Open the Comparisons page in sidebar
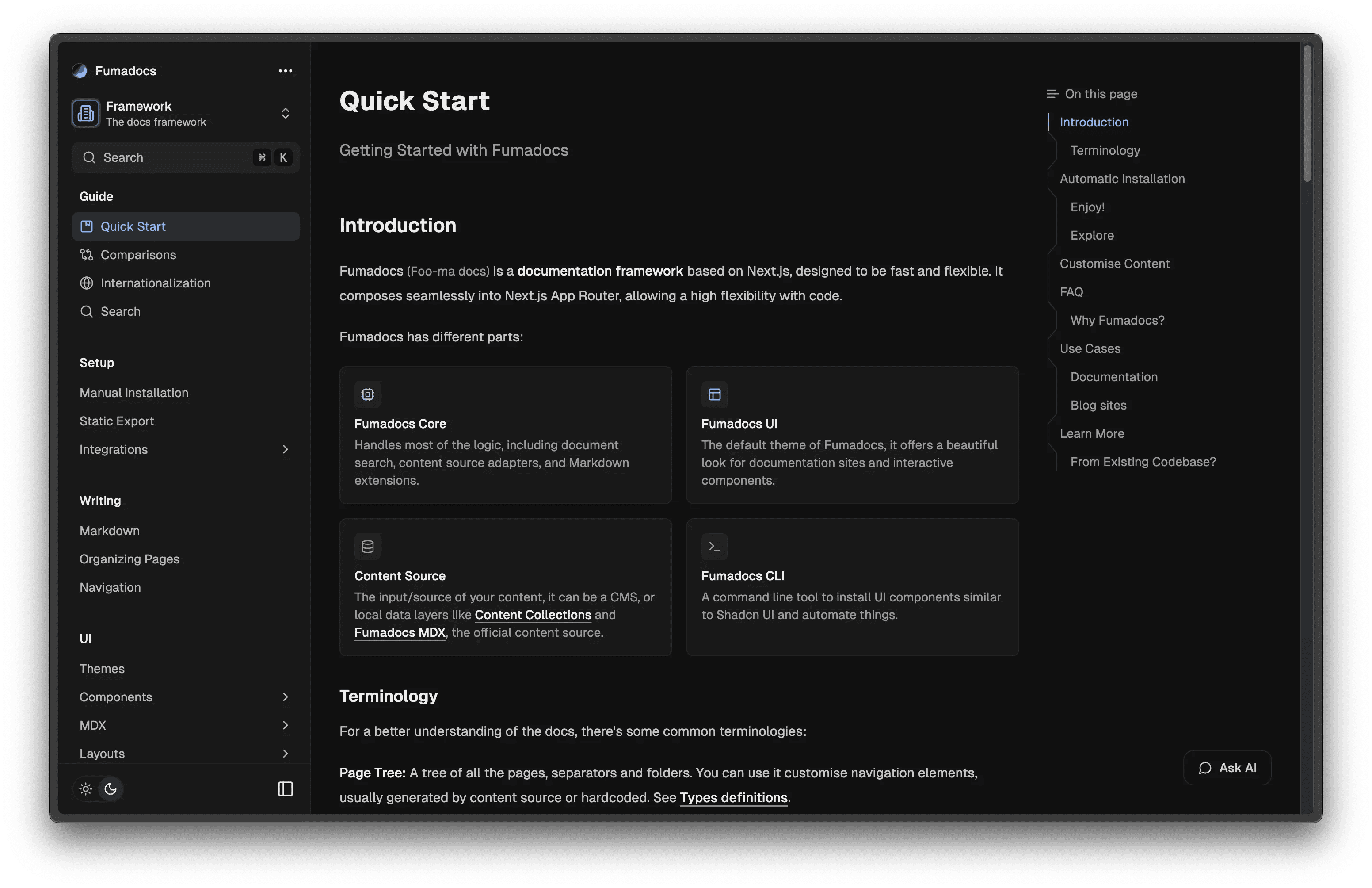The height and width of the screenshot is (888, 1372). [x=138, y=255]
